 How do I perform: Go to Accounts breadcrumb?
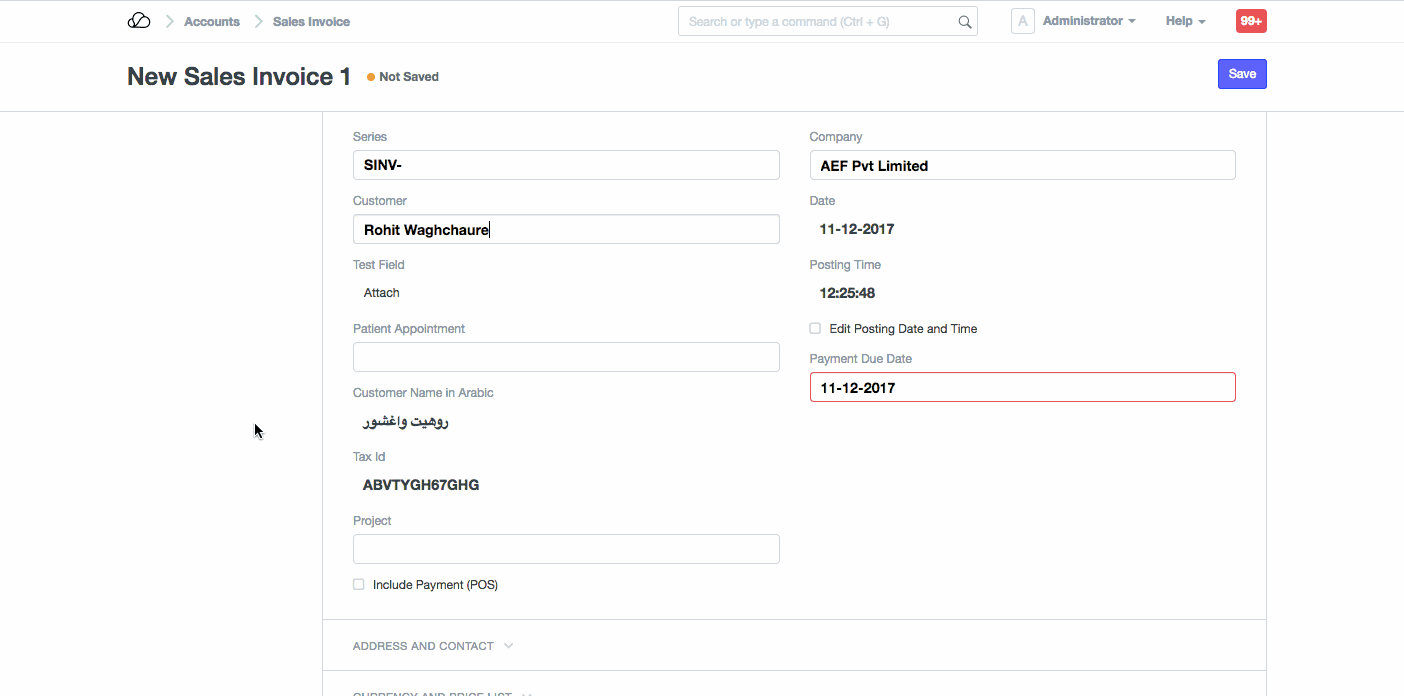point(212,21)
